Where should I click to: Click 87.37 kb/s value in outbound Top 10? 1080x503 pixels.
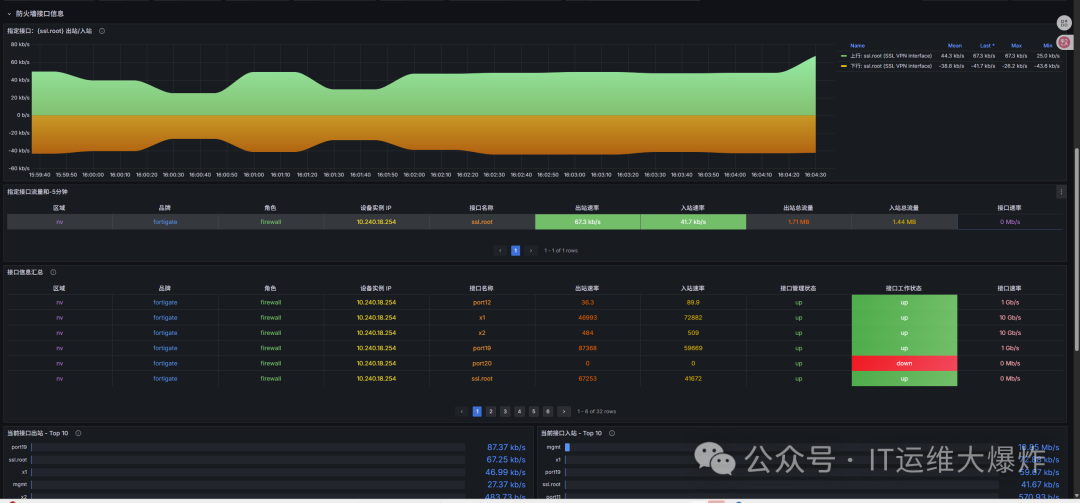pyautogui.click(x=506, y=447)
